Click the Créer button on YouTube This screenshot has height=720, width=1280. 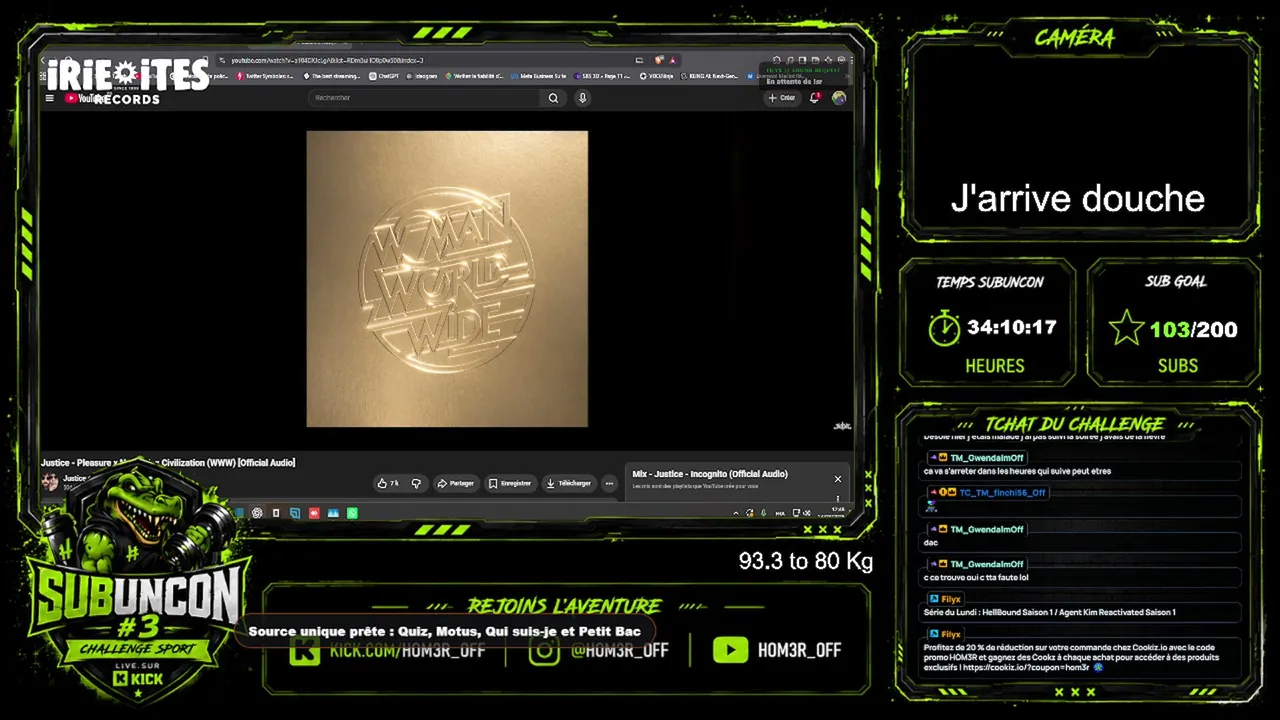point(783,98)
